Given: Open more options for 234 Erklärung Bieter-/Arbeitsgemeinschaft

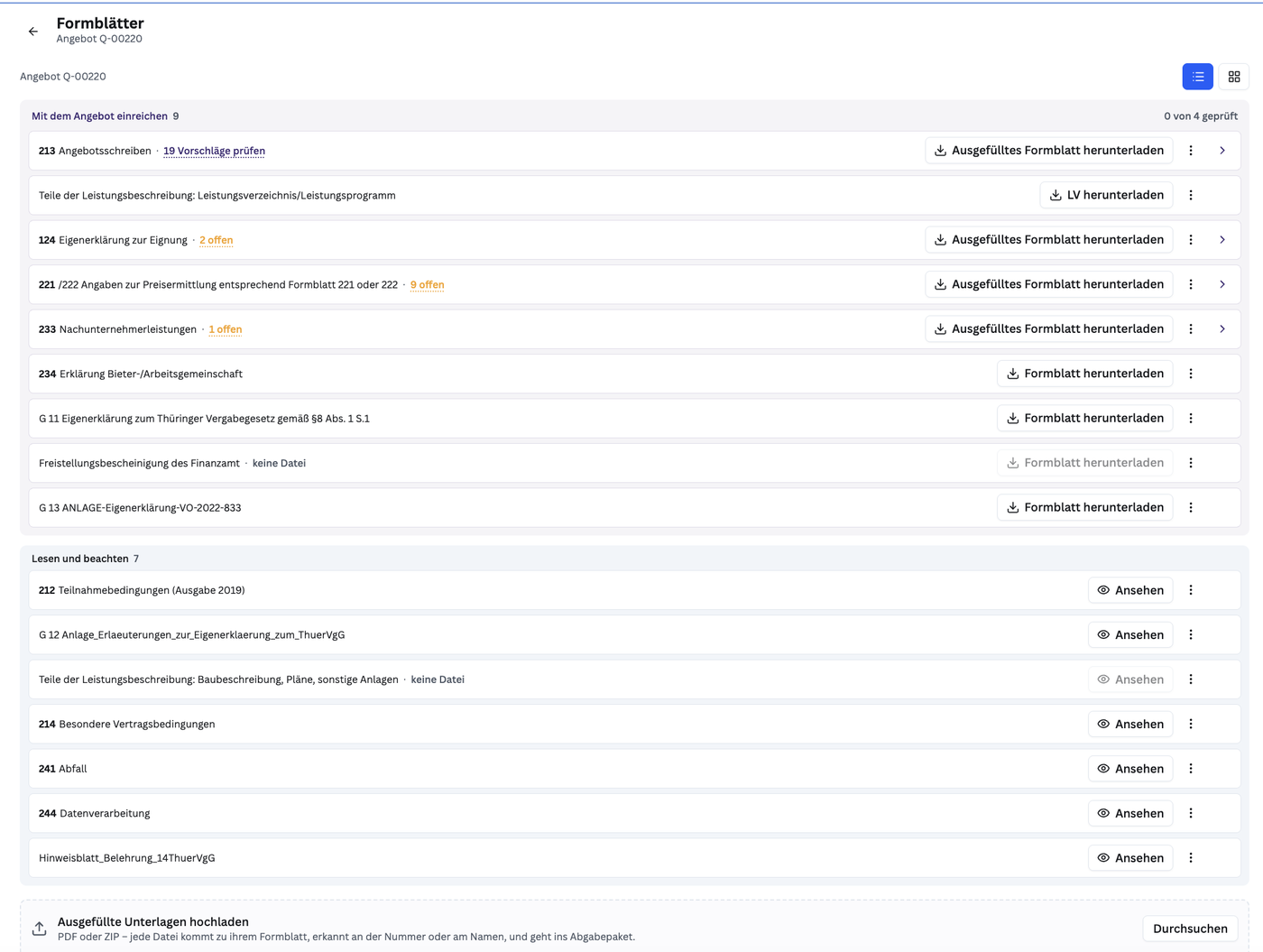Looking at the screenshot, I should (x=1191, y=374).
